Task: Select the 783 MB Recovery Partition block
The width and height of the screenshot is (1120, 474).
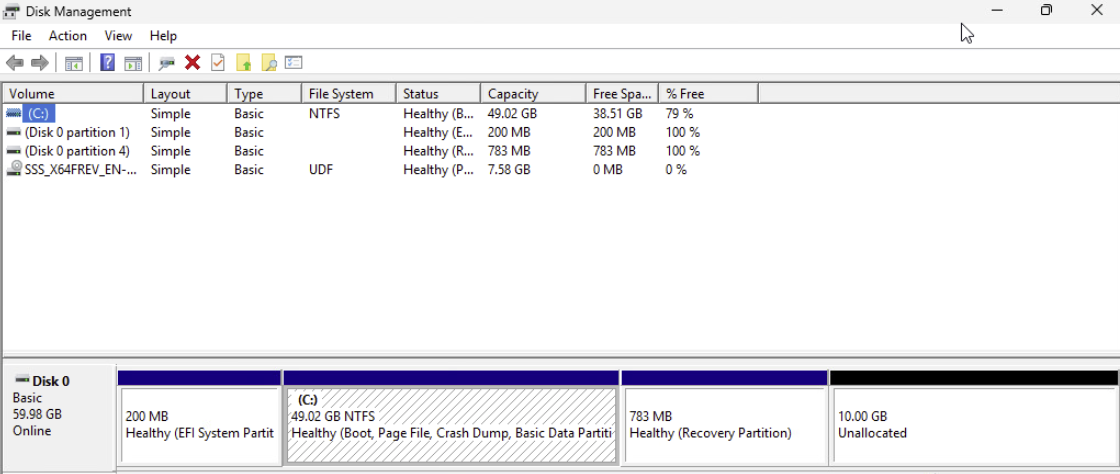Action: click(x=723, y=425)
